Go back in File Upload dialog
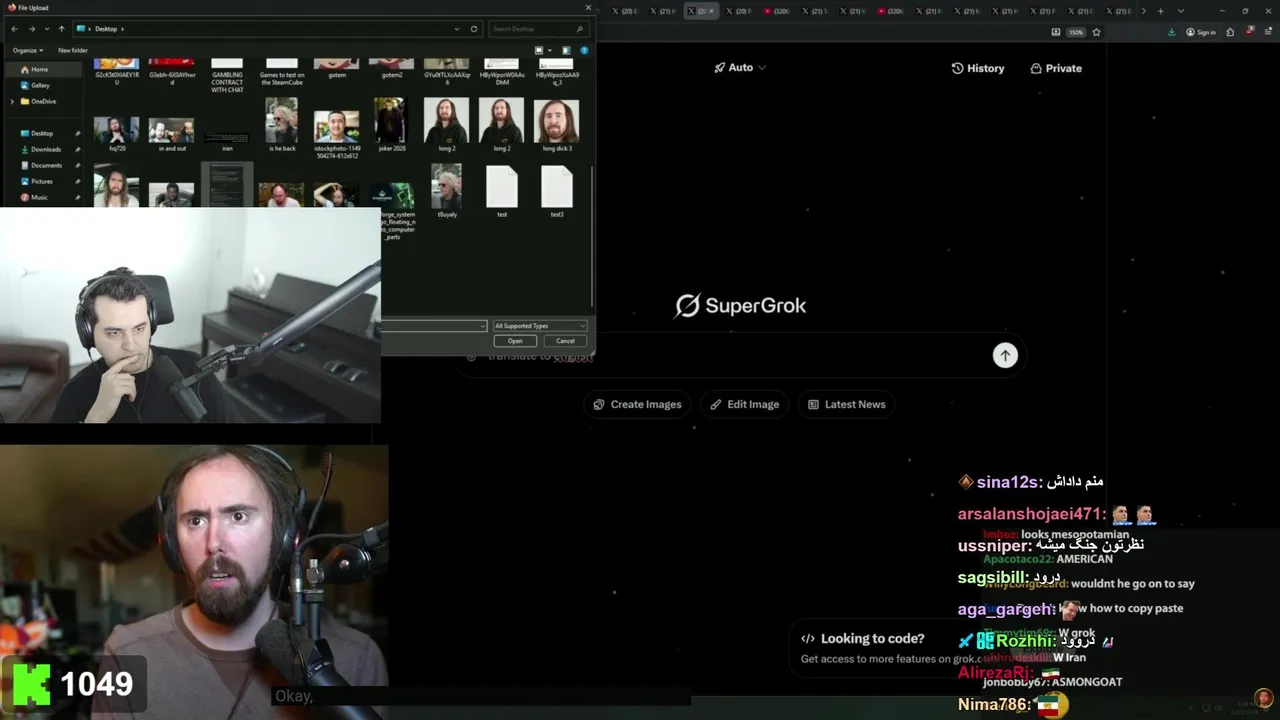The width and height of the screenshot is (1280, 720). point(14,29)
